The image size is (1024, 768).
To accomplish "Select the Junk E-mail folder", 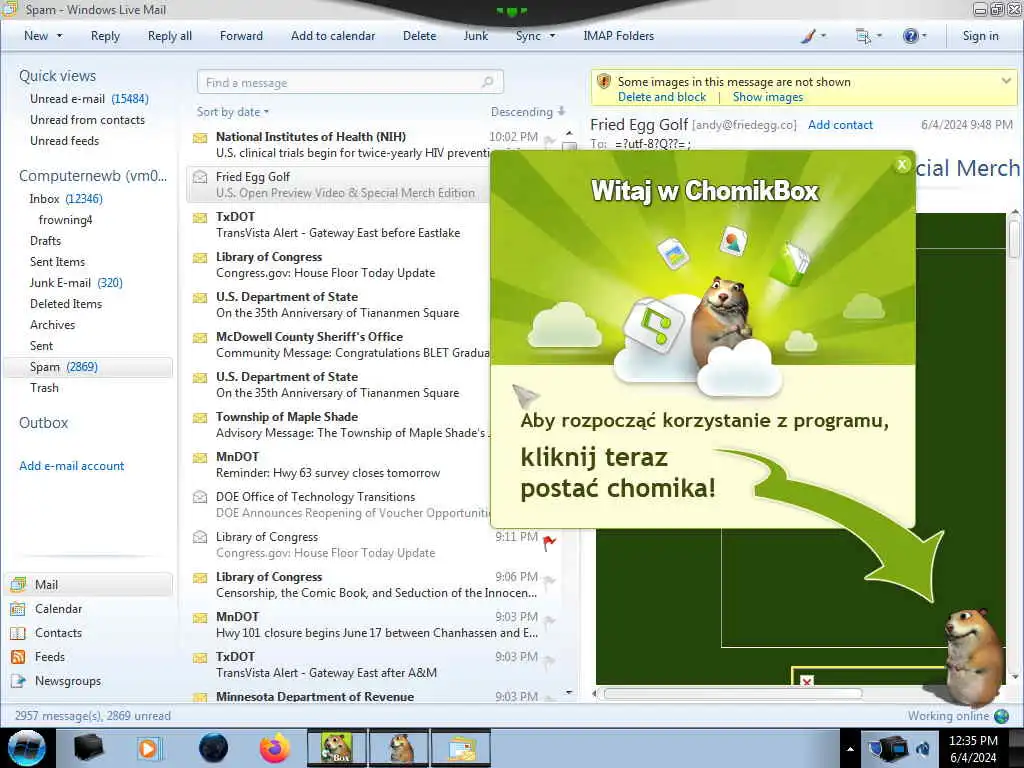I will pos(76,283).
